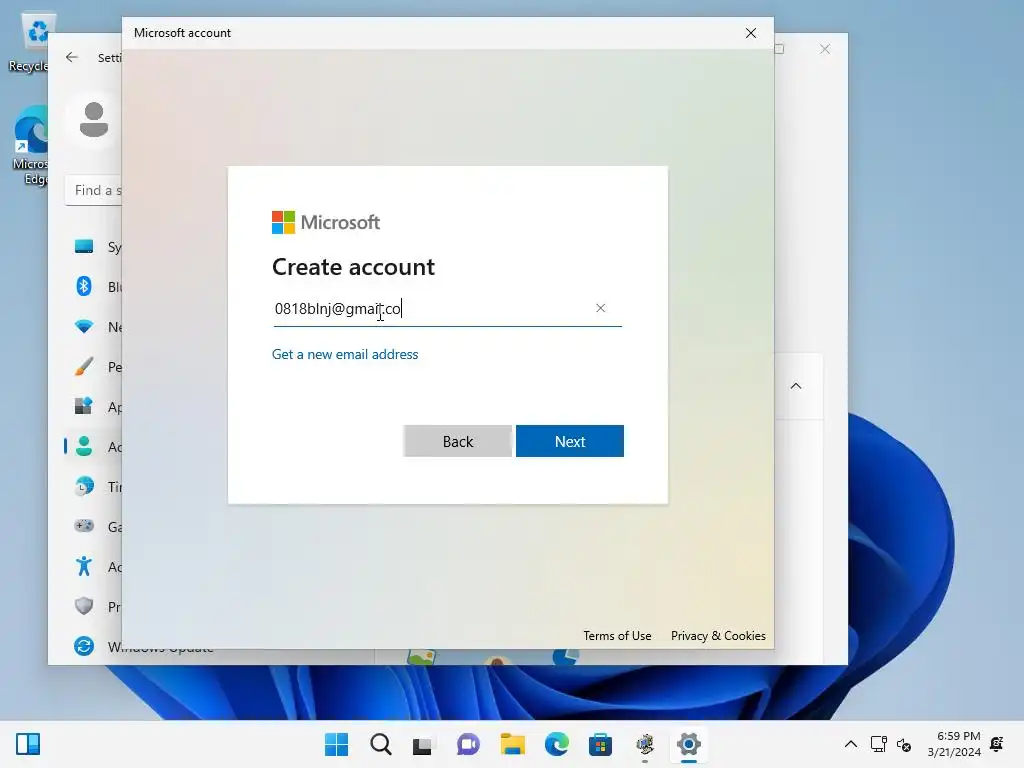Image resolution: width=1024 pixels, height=768 pixels.
Task: Clear the email field with the X icon
Action: [600, 308]
